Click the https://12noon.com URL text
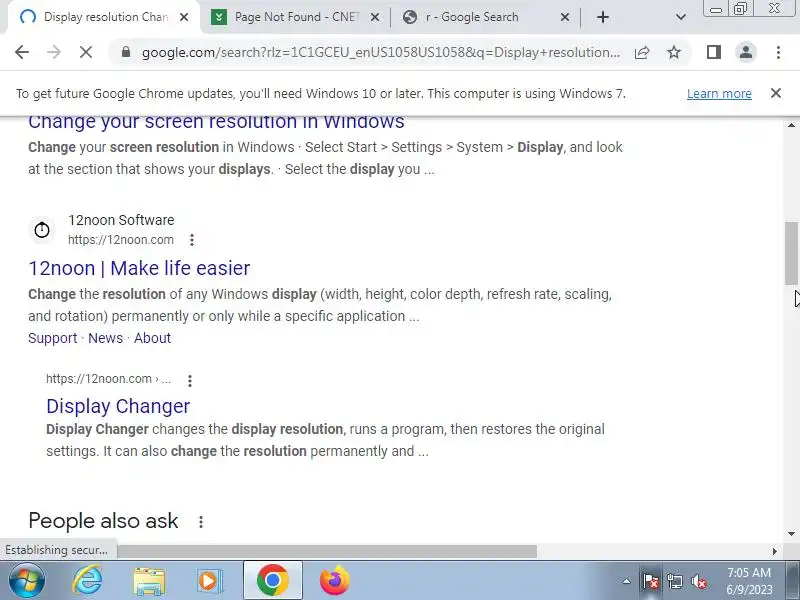Image resolution: width=800 pixels, height=600 pixels. 121,240
